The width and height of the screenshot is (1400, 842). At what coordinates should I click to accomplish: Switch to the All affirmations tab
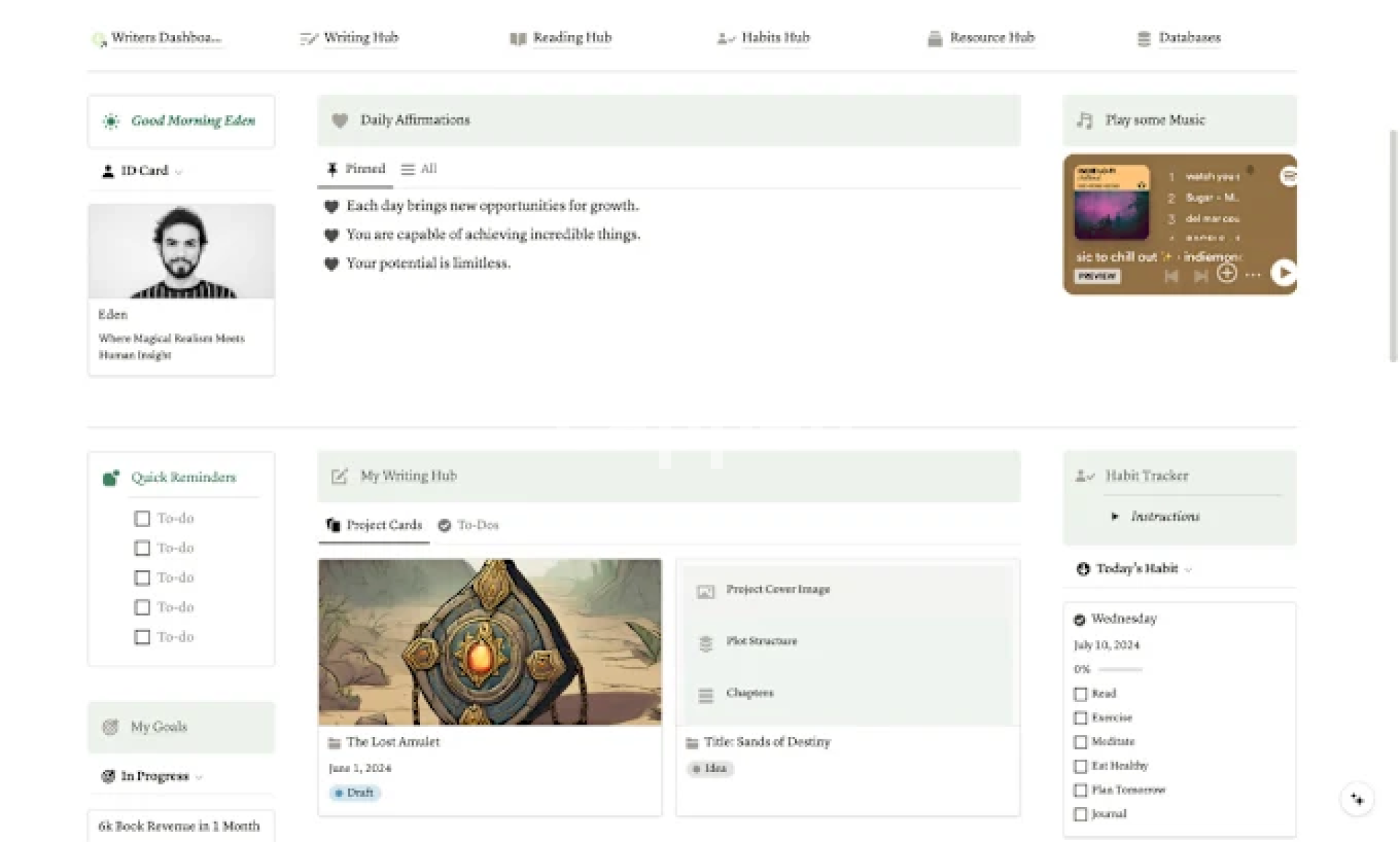(x=420, y=169)
